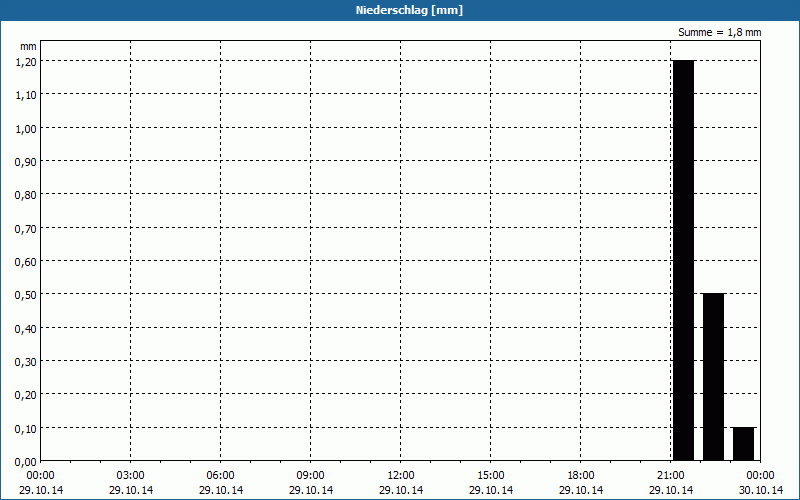The image size is (800, 500).
Task: Select the tallest bar reaching 1,20 mm
Action: click(x=684, y=260)
